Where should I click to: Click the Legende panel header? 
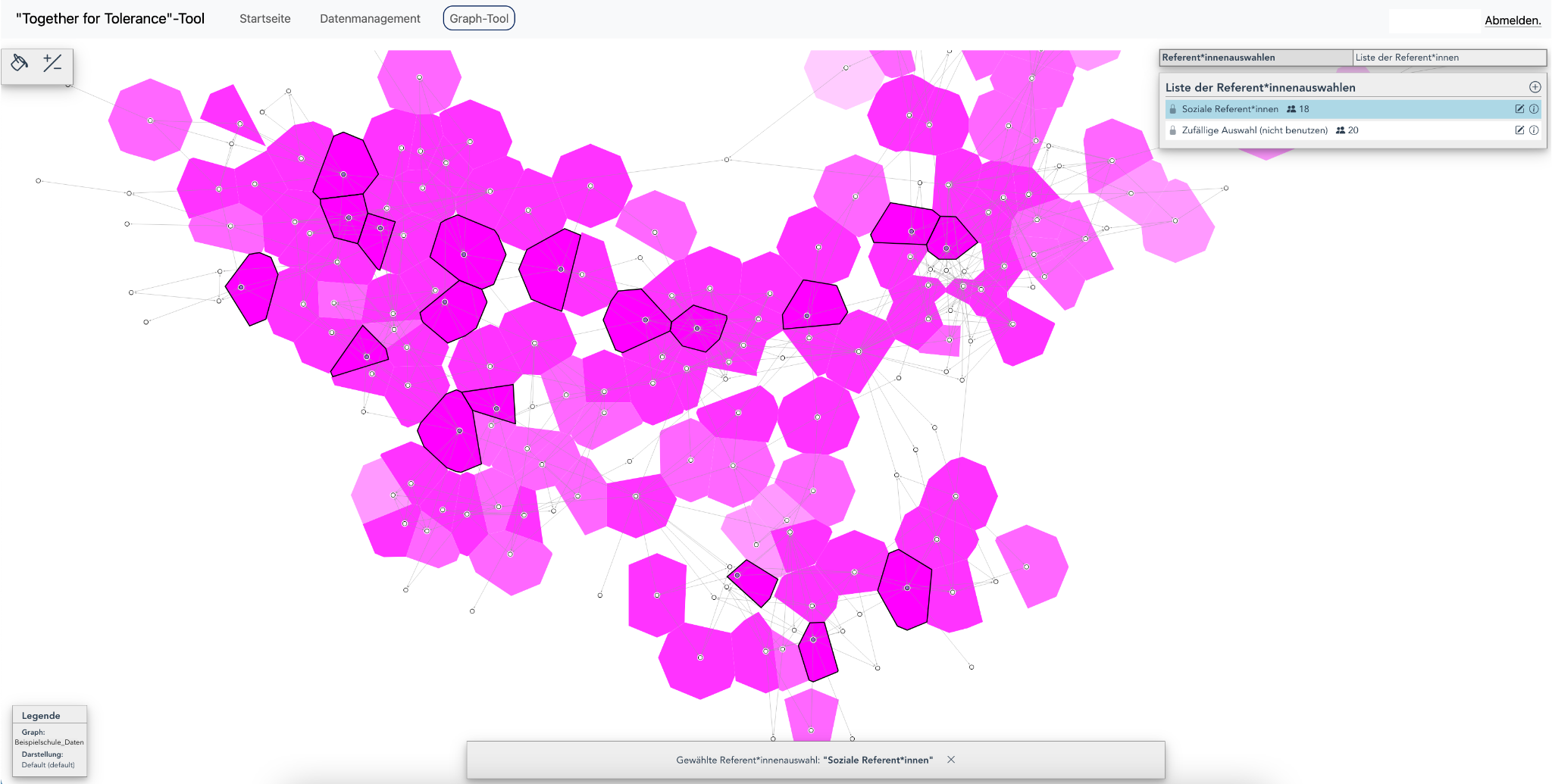42,716
